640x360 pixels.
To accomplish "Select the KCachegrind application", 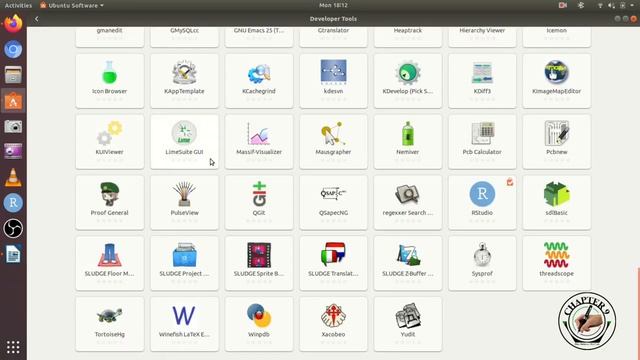I will [259, 81].
